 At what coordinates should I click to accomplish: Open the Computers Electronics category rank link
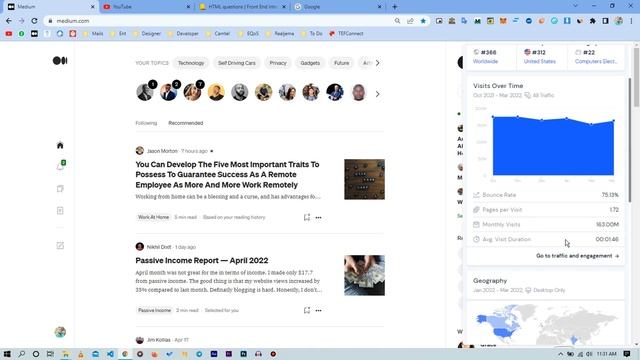(x=596, y=61)
